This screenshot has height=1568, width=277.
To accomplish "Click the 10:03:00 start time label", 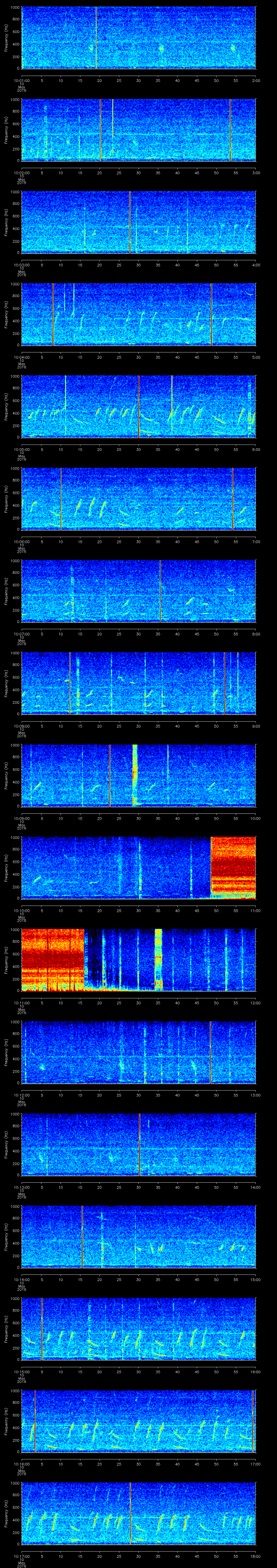I will click(x=22, y=264).
